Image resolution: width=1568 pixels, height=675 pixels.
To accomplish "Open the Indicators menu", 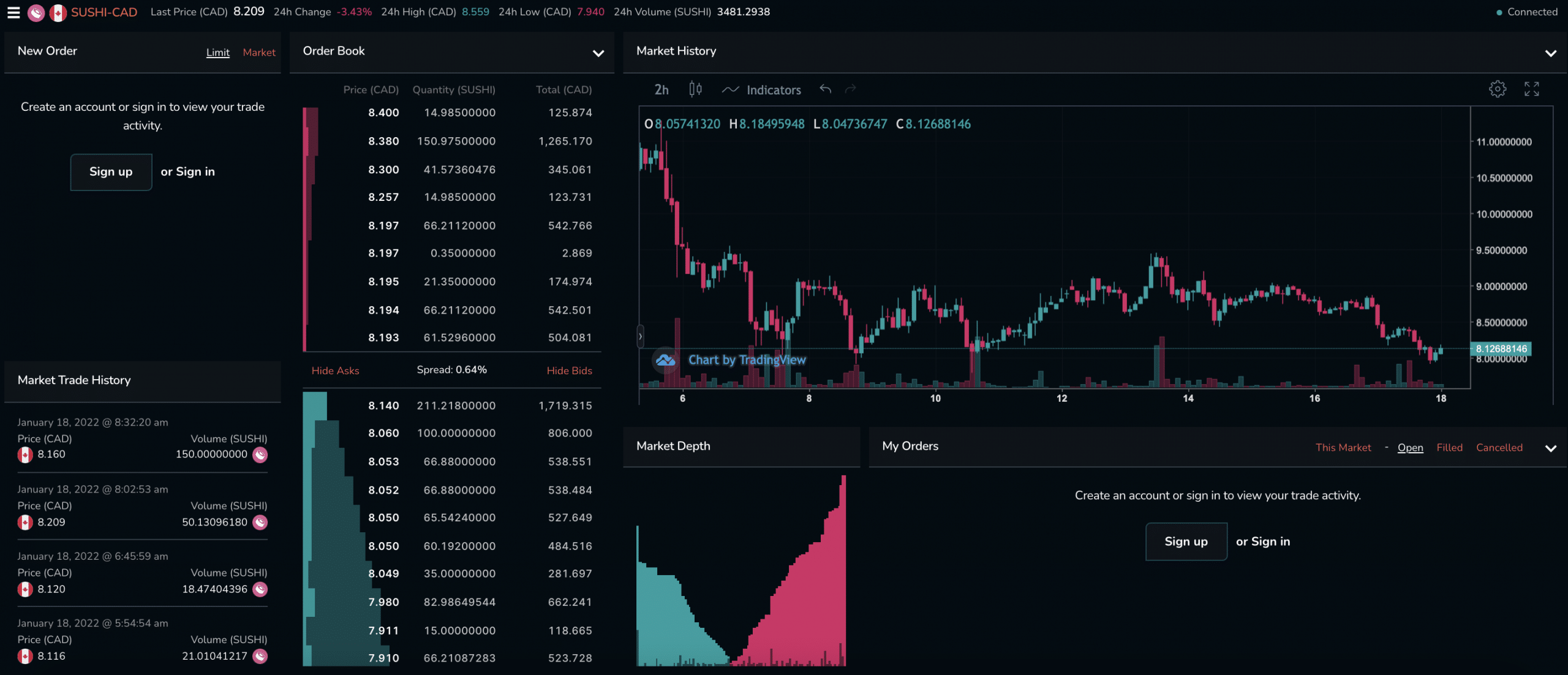I will click(761, 90).
